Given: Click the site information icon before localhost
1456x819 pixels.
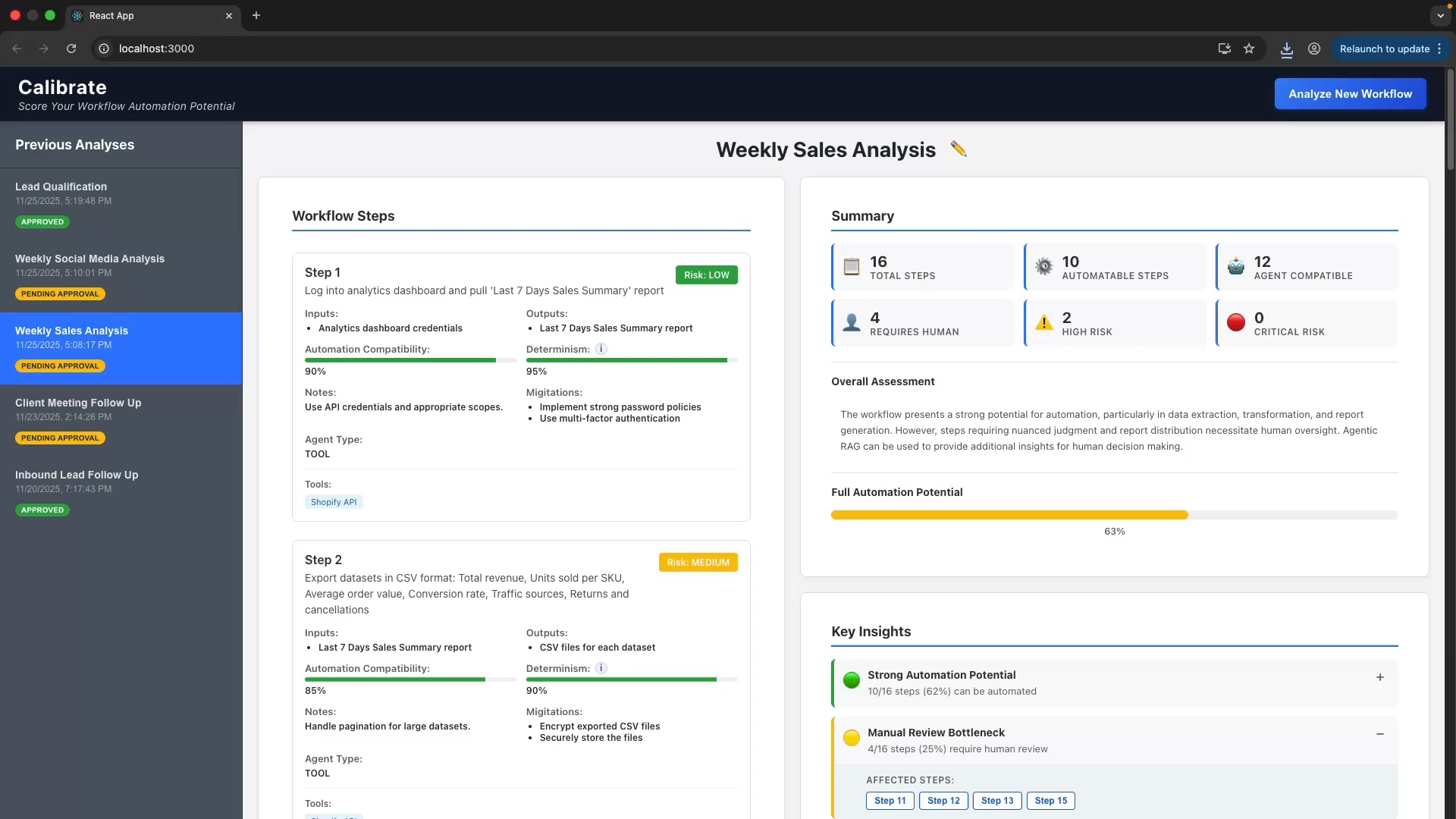Looking at the screenshot, I should tap(104, 49).
